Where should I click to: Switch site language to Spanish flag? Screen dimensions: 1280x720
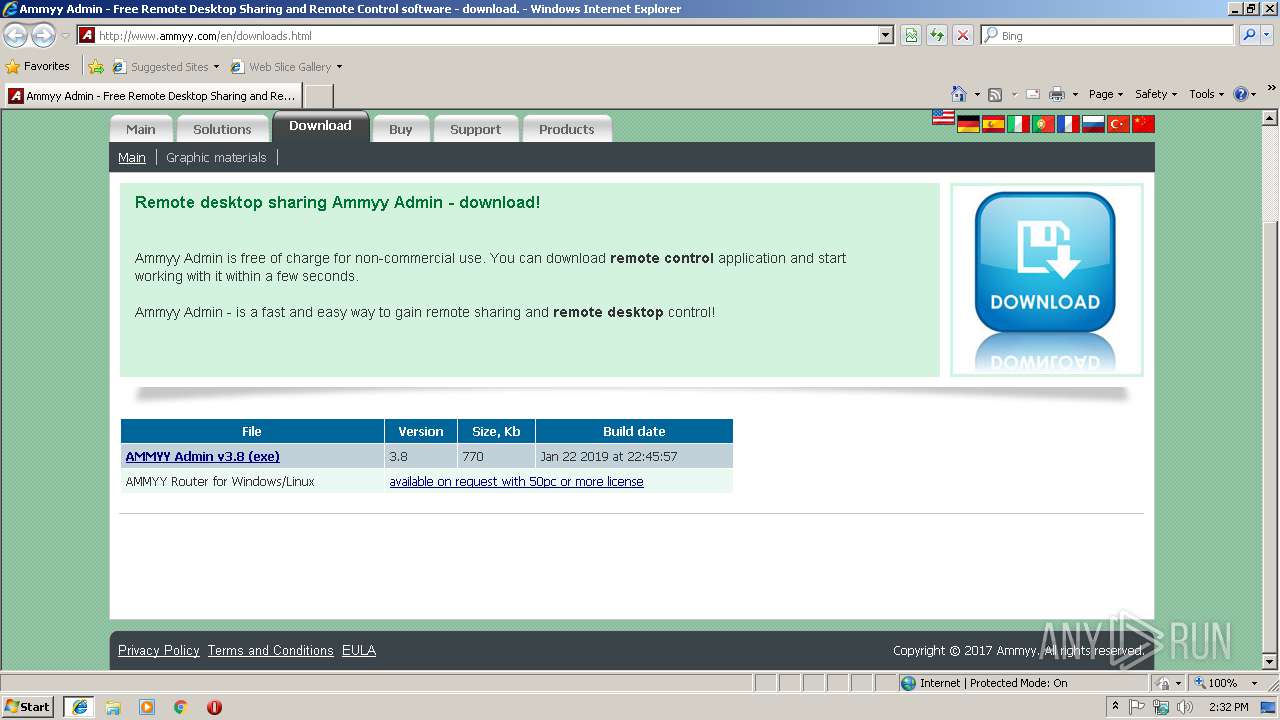(x=993, y=124)
